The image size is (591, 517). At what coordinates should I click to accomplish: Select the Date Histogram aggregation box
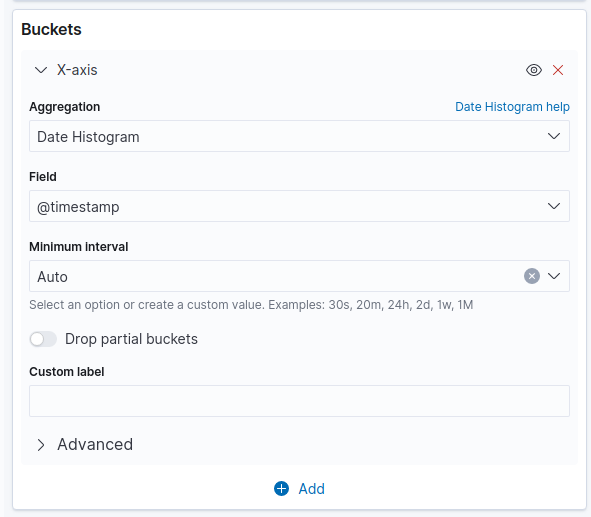(299, 136)
